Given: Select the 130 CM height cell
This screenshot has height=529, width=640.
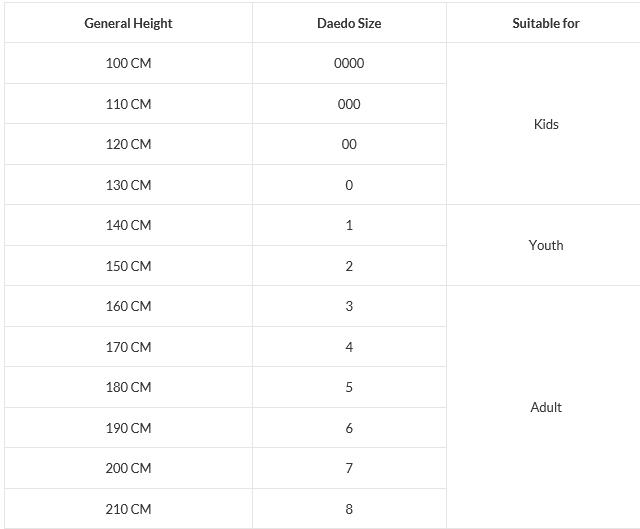Looking at the screenshot, I should pos(129,185).
